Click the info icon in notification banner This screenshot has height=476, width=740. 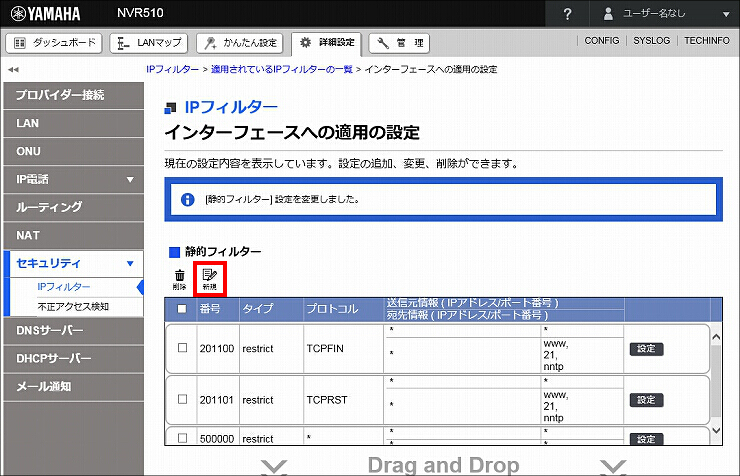[188, 200]
